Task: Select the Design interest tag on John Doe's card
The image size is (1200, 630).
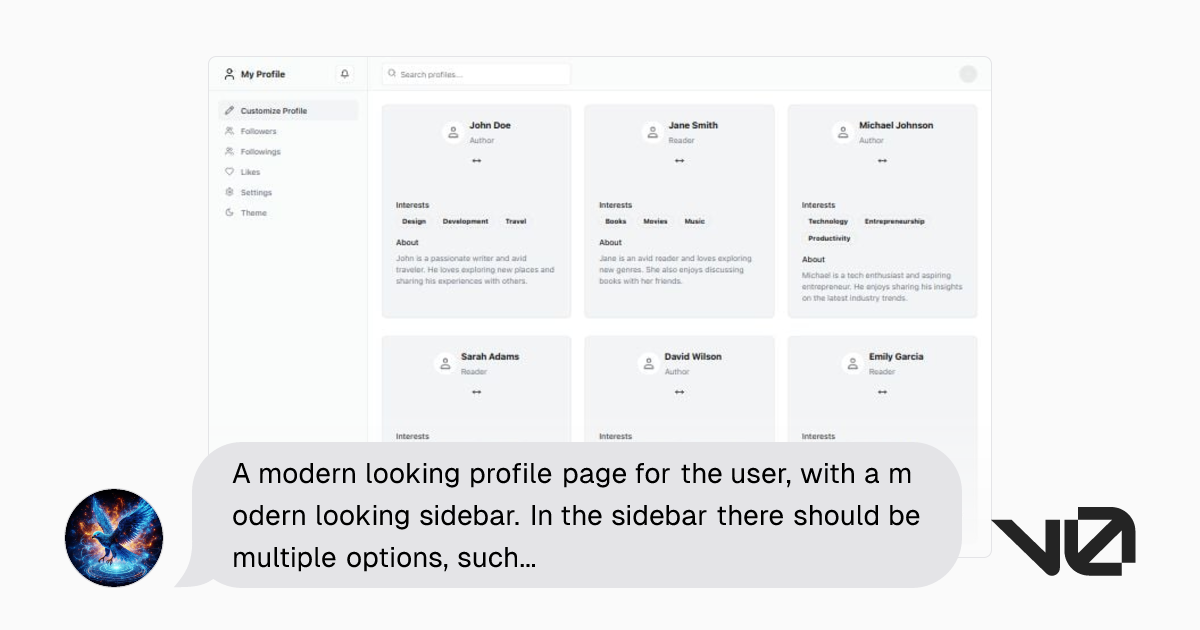Action: pos(413,221)
